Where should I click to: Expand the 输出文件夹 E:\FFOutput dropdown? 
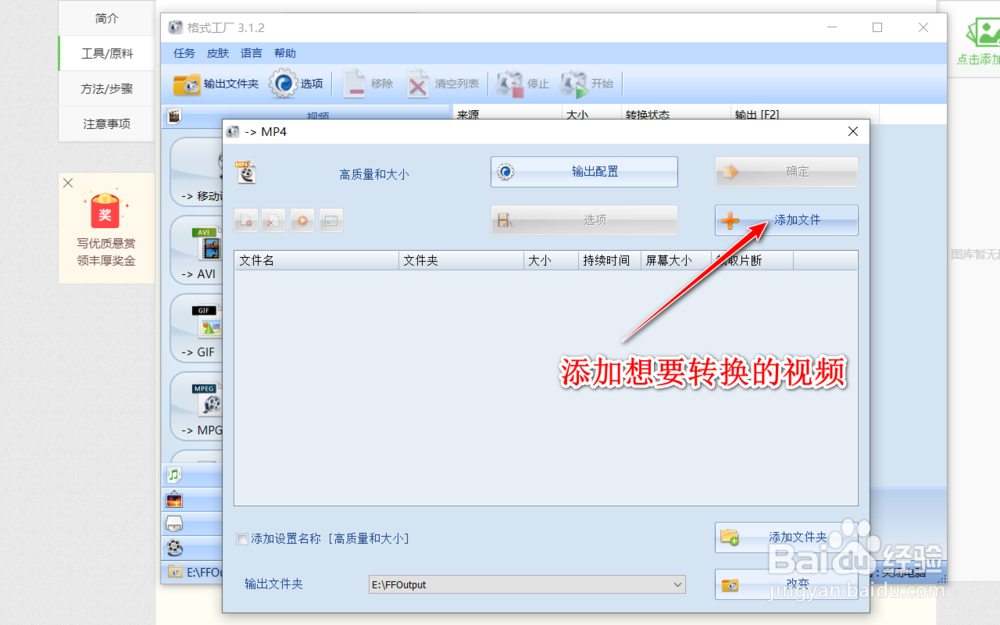click(677, 585)
